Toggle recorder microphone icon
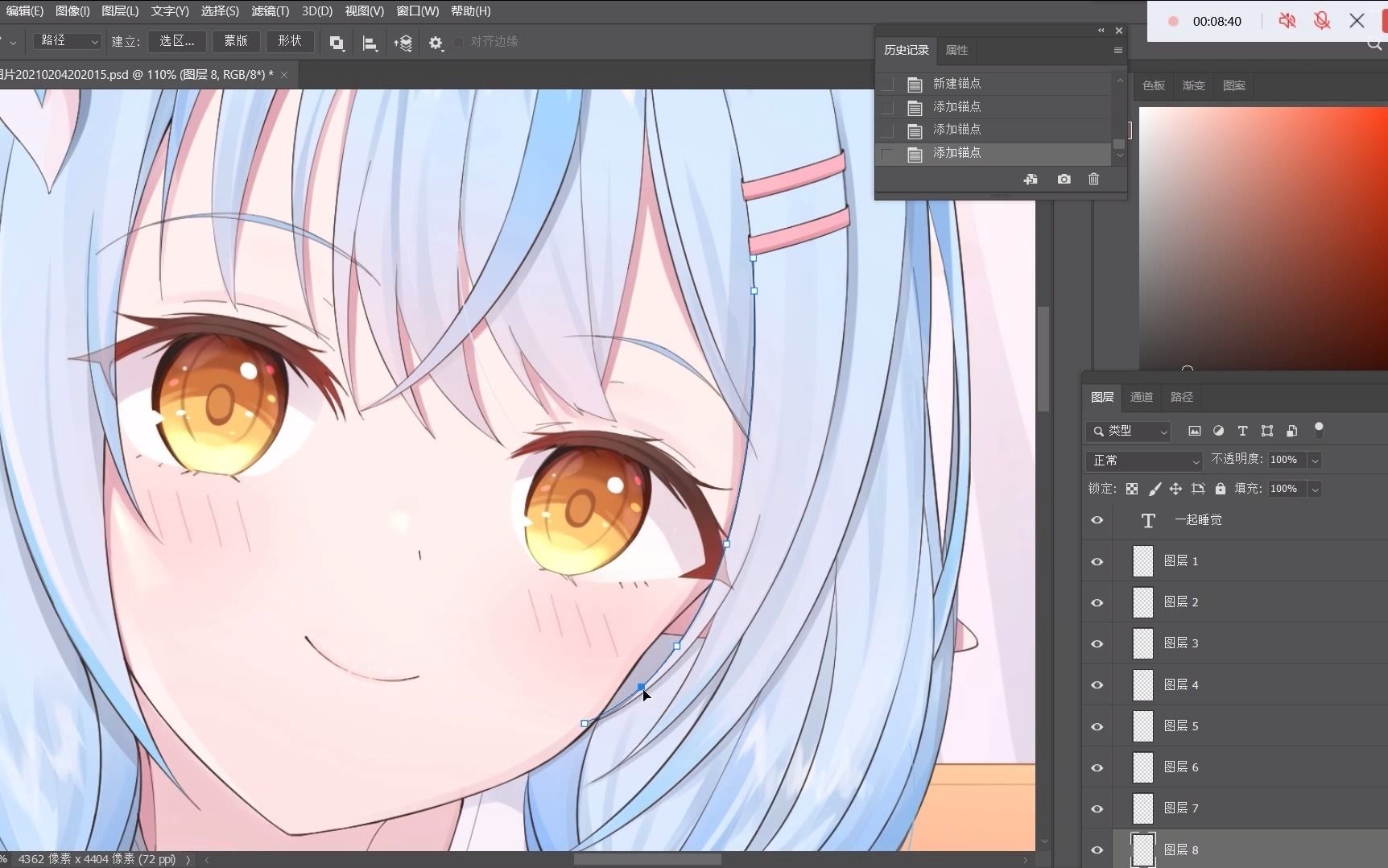Screen dimensions: 1388x868 1321,21
